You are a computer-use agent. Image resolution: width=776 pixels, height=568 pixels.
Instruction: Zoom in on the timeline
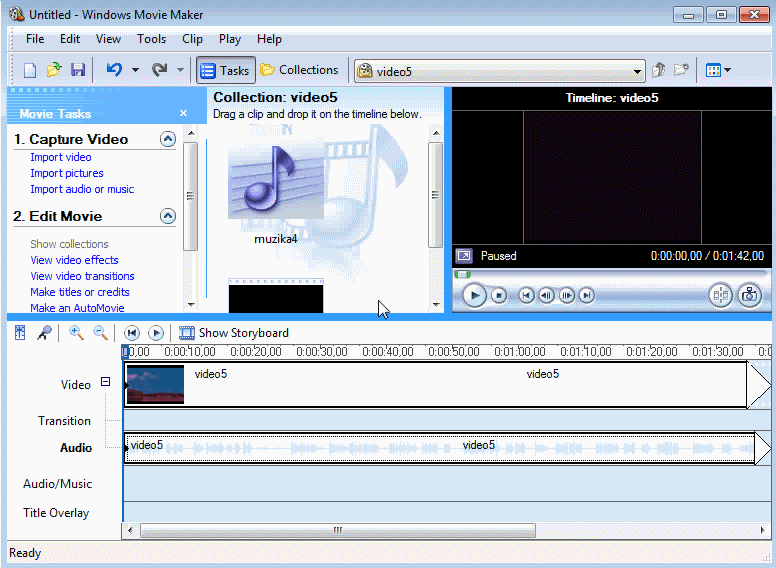(76, 333)
